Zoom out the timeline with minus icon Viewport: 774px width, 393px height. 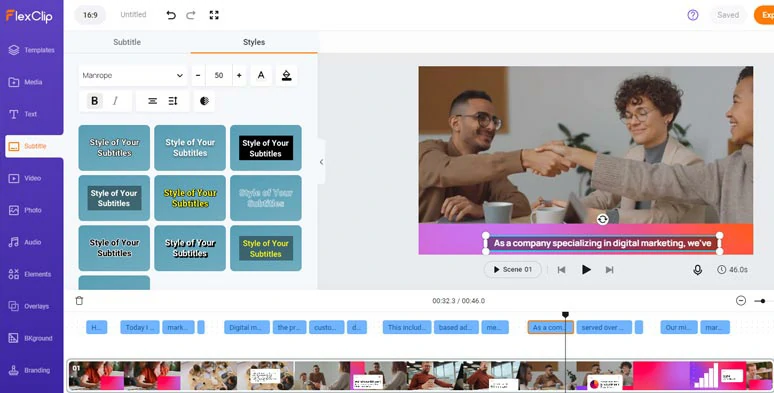(740, 301)
